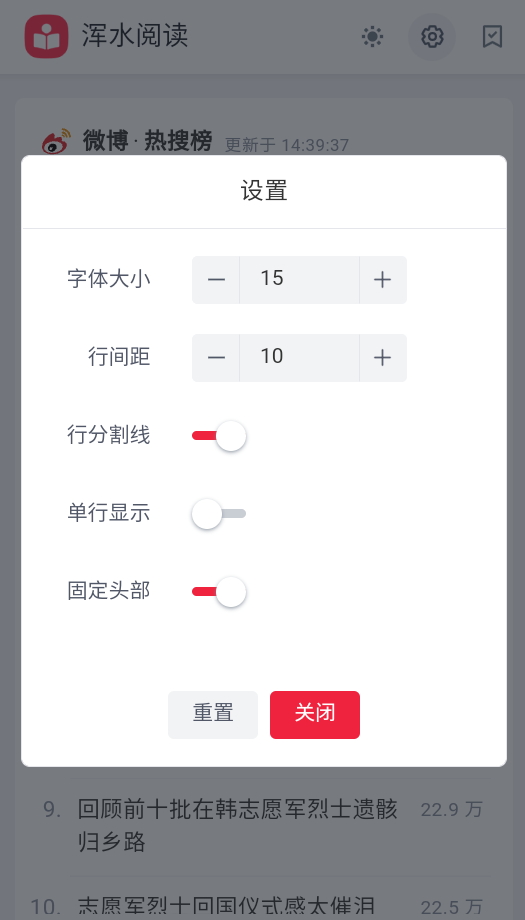This screenshot has height=920, width=525.
Task: Toggle the sun brightness theme icon
Action: point(372,37)
